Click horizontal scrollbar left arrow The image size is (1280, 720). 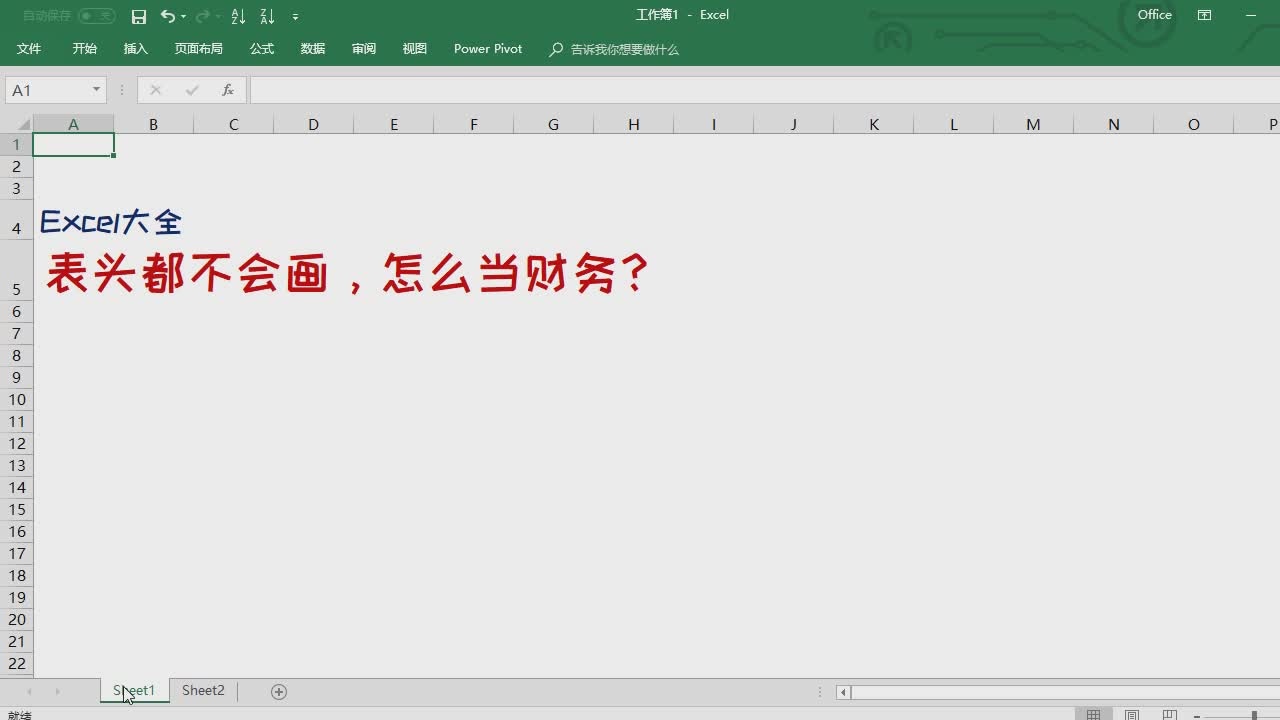click(844, 691)
